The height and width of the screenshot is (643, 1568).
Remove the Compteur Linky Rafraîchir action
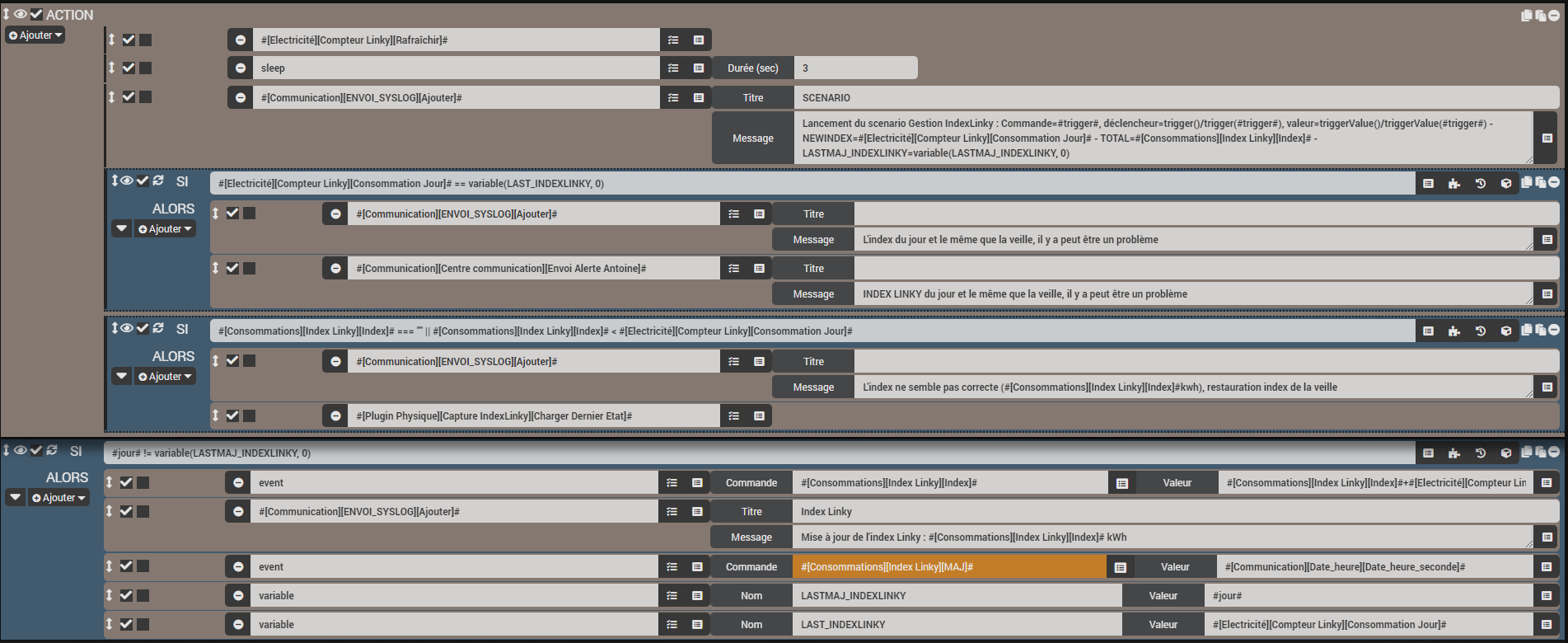point(240,40)
